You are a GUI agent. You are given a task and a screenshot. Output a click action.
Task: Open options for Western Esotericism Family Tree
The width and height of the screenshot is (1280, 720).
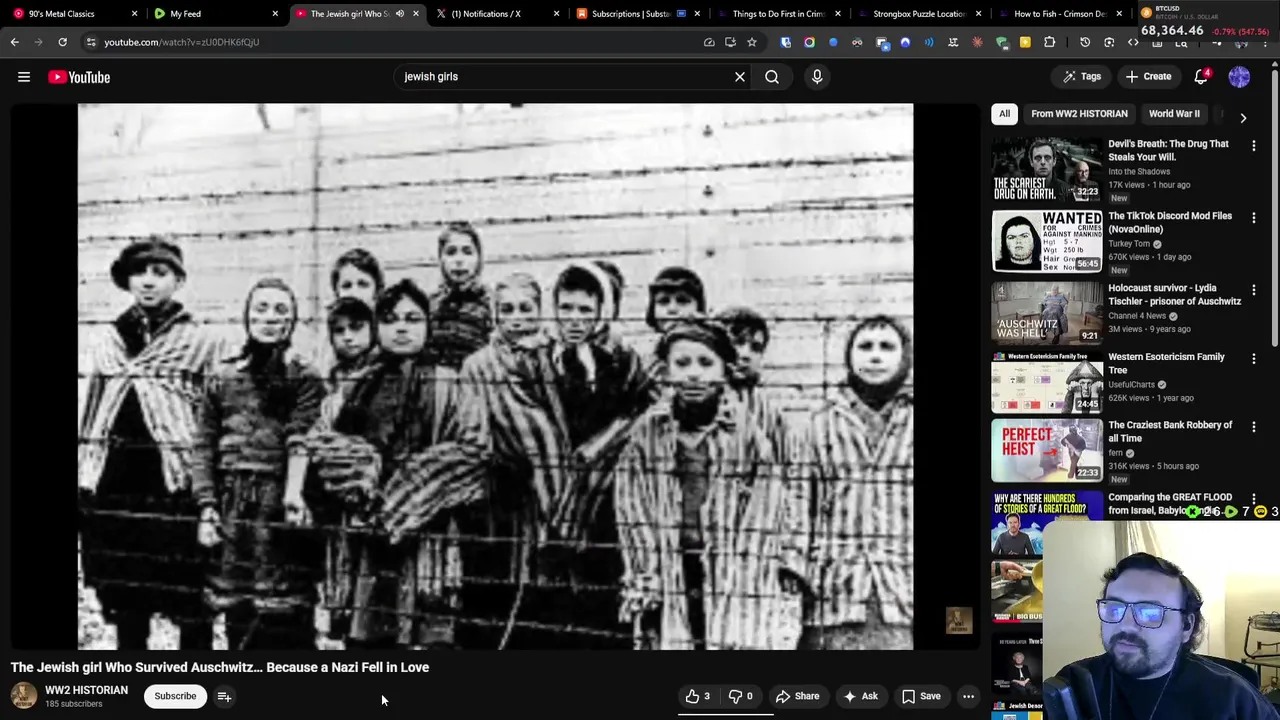tap(1254, 358)
